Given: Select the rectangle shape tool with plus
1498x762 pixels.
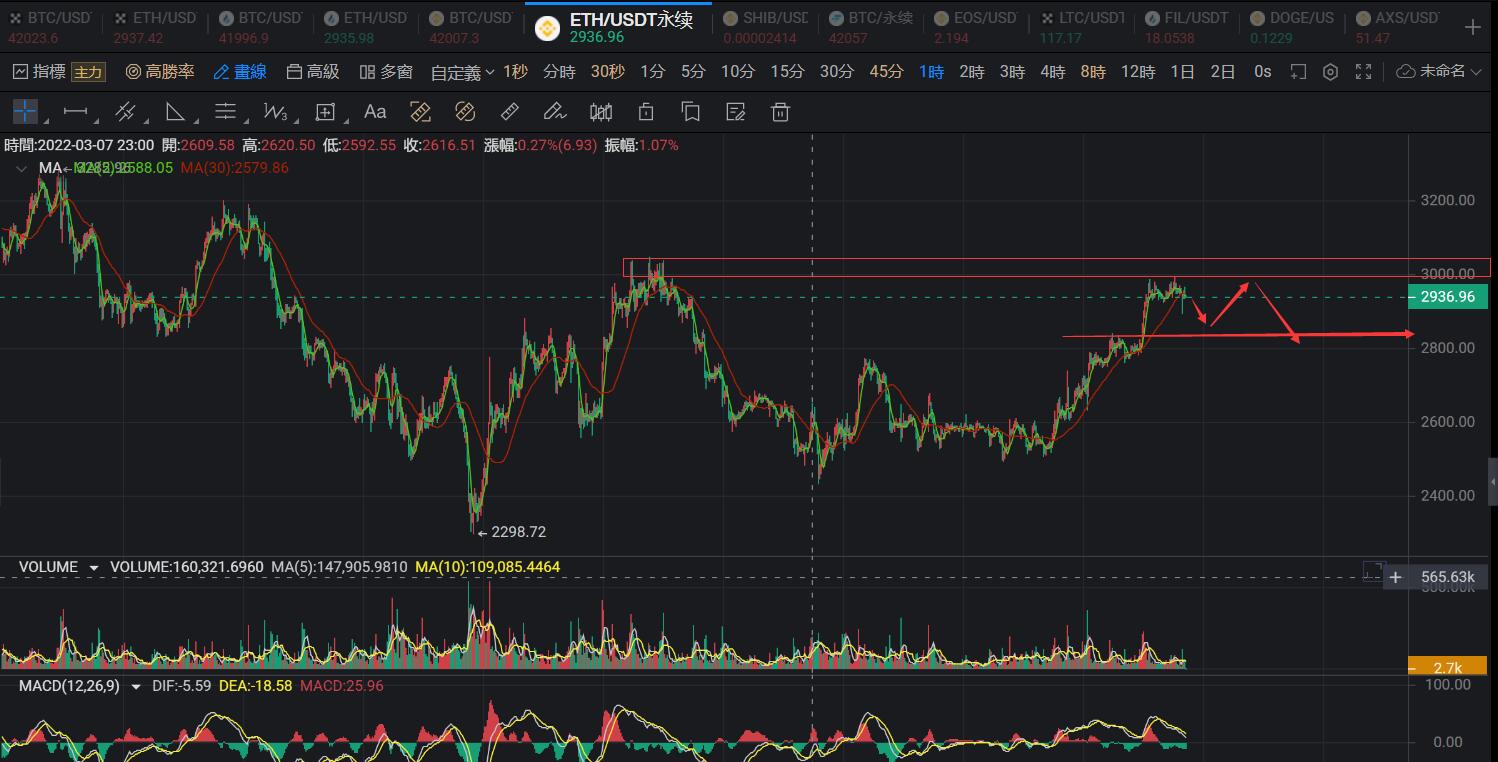Looking at the screenshot, I should (x=325, y=111).
